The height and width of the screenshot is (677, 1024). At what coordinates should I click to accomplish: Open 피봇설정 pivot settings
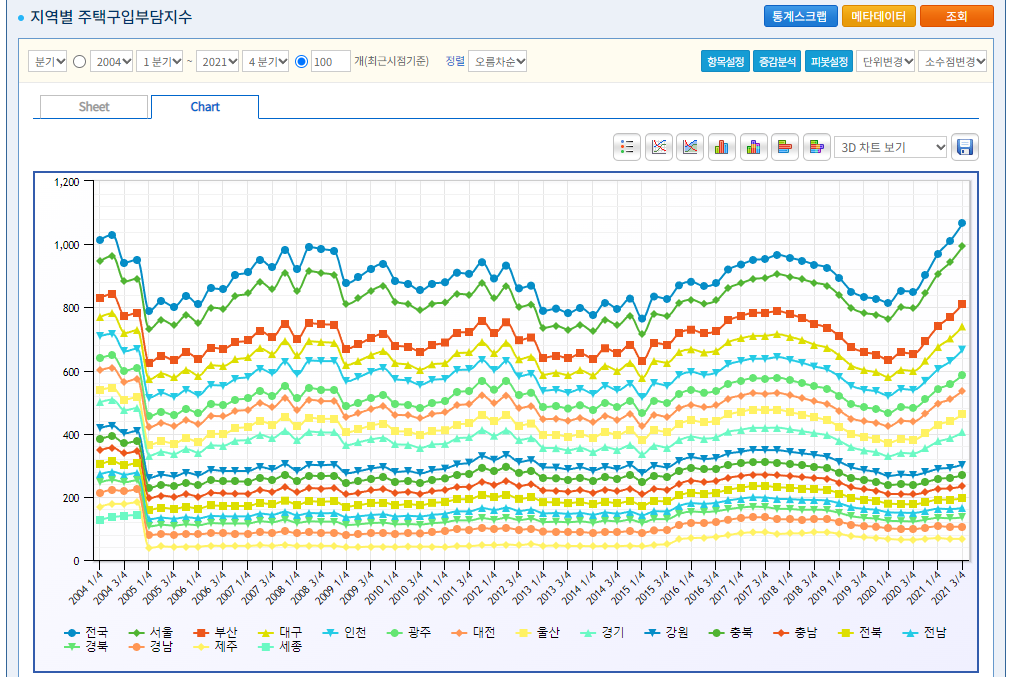point(829,61)
